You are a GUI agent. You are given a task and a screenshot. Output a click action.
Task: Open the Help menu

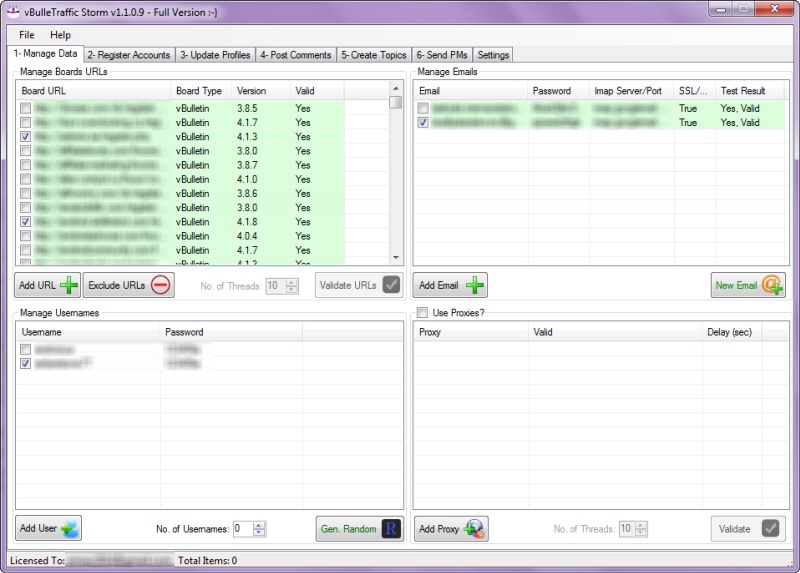61,35
